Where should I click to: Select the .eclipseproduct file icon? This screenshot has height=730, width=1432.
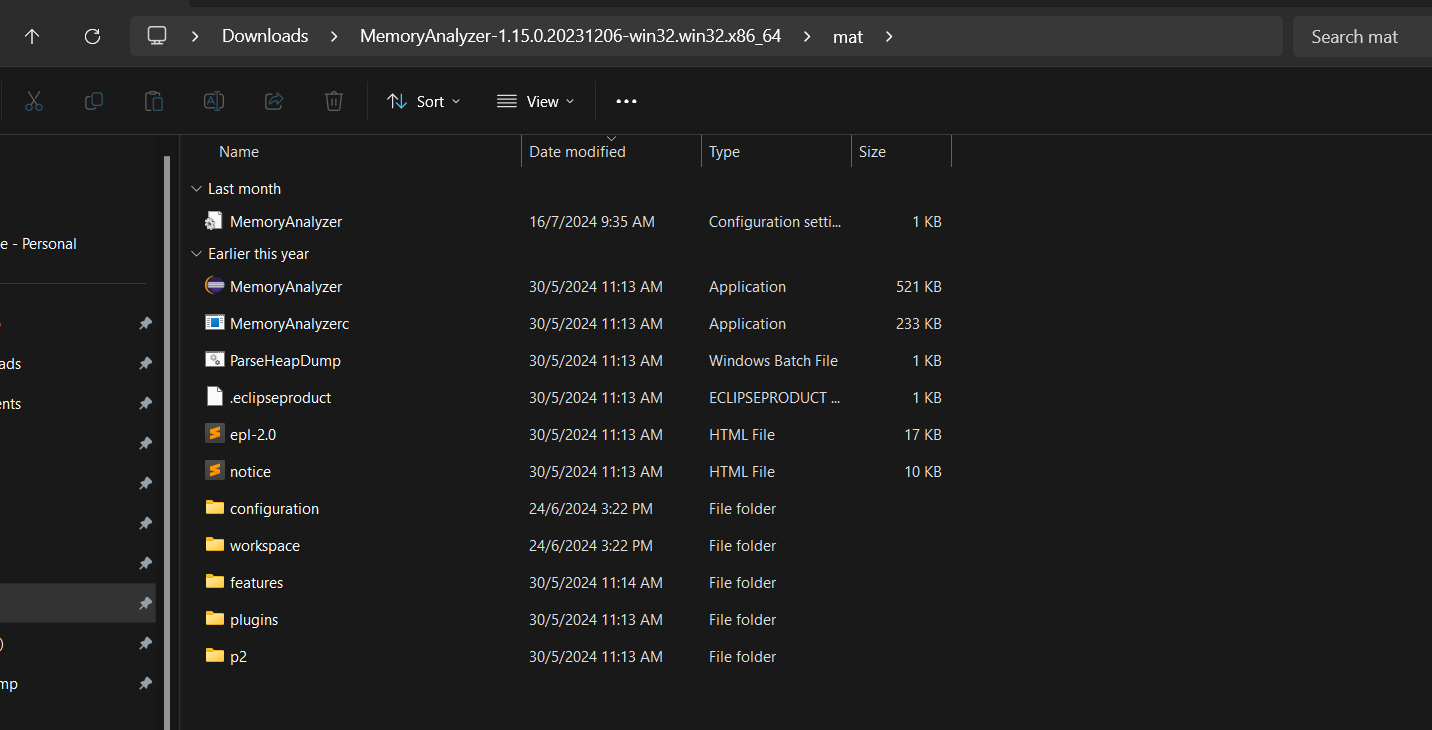[x=214, y=397]
